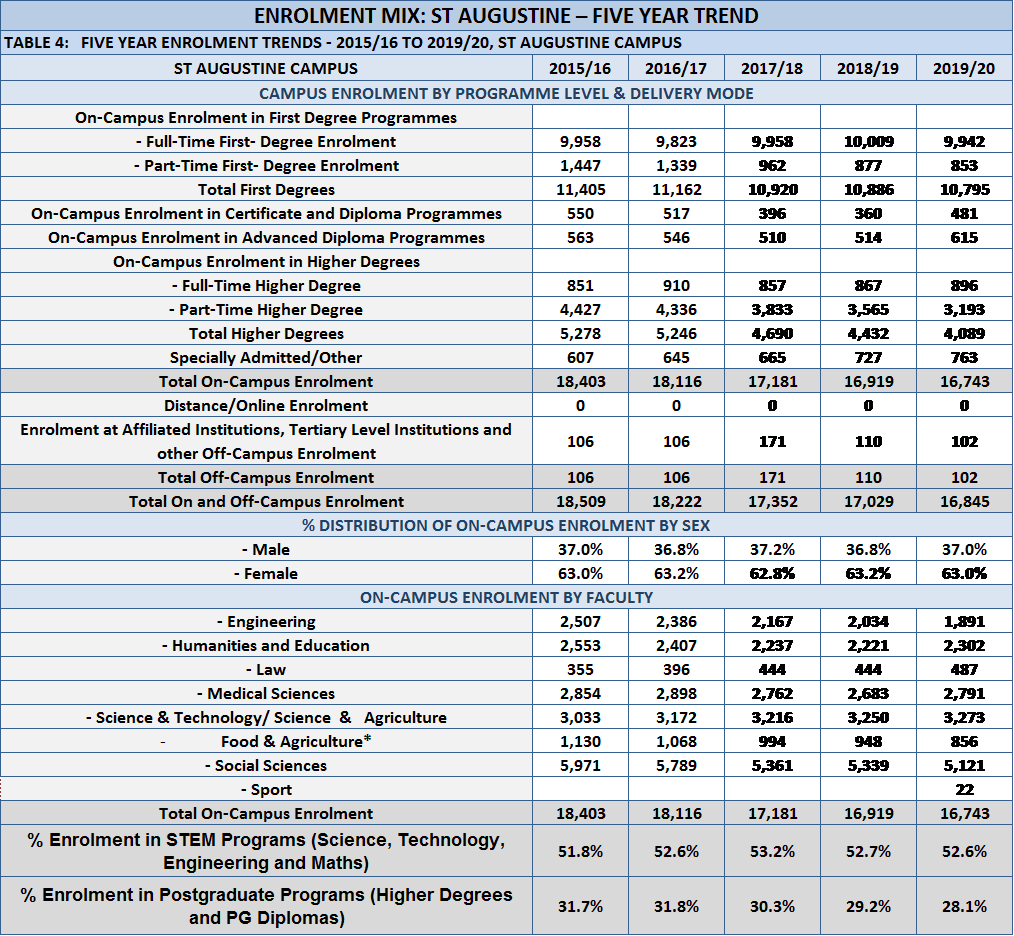Viewport: 1014px width, 936px height.
Task: Select the value 11,405 in Total First Degrees
Action: click(x=581, y=190)
